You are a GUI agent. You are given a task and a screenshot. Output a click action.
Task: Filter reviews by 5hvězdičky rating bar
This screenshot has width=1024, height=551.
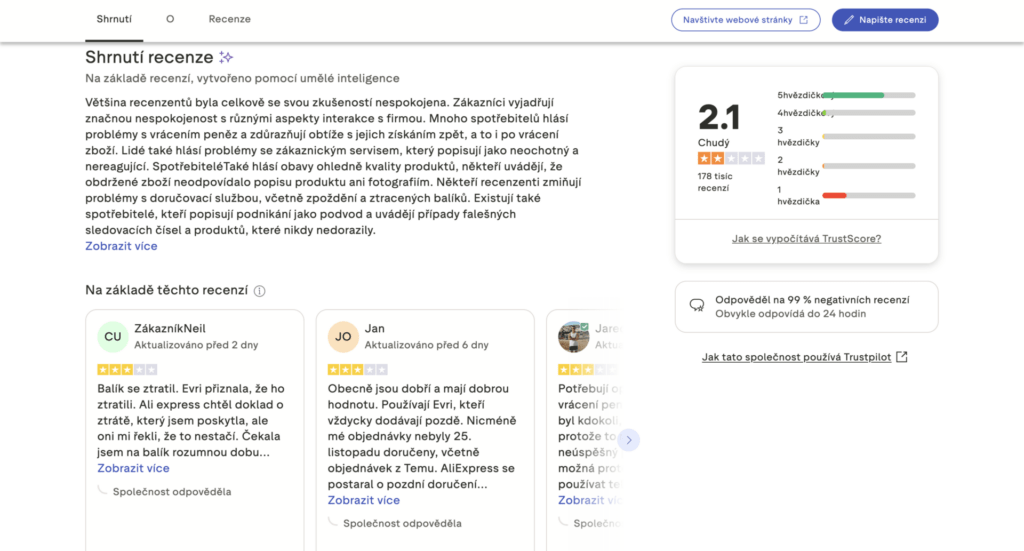click(x=867, y=95)
